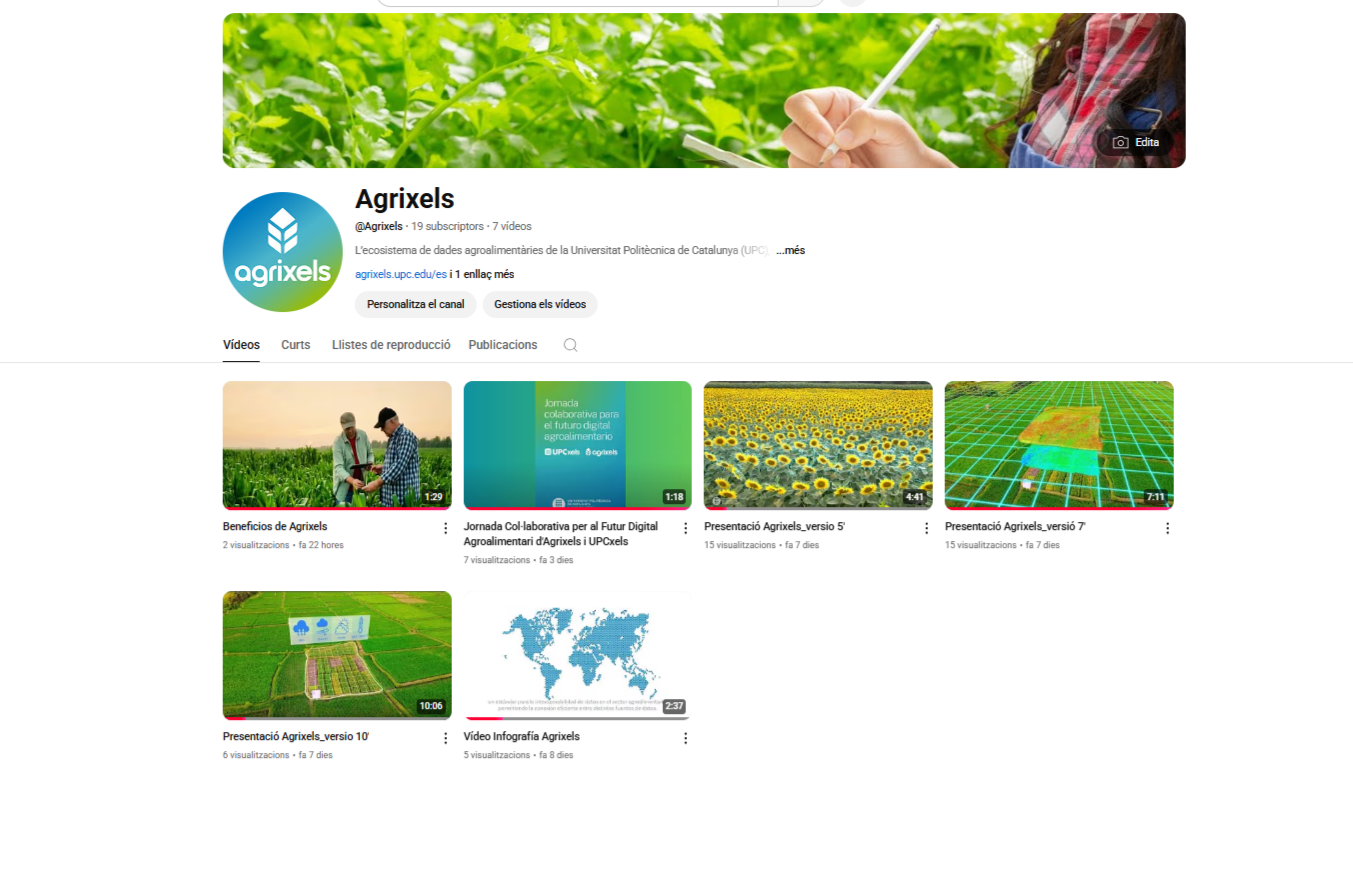Open the Llistes de reproducció tab
The image size is (1353, 894).
click(391, 345)
